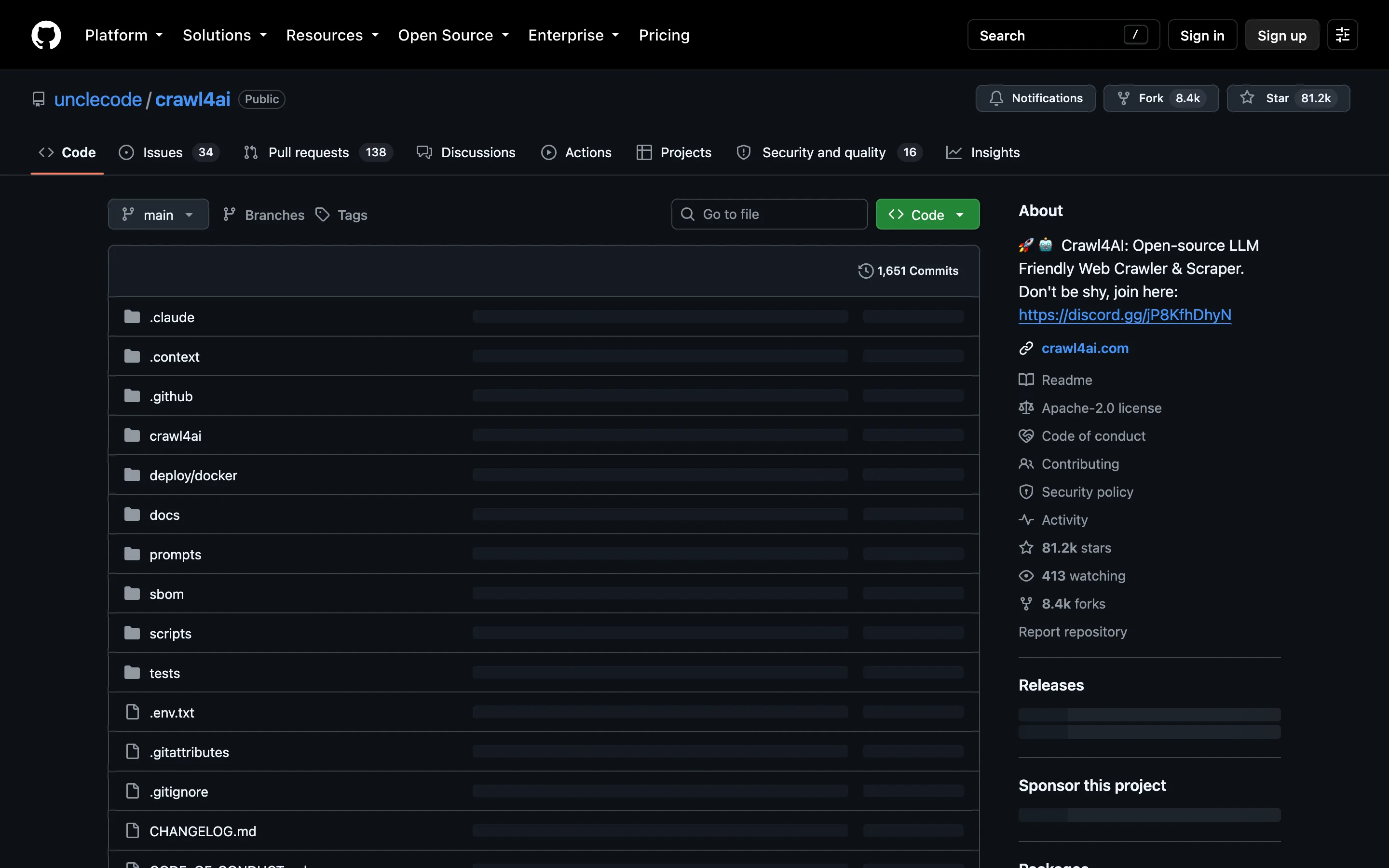Expand the Resources menu
This screenshot has height=868, width=1389.
(x=333, y=35)
